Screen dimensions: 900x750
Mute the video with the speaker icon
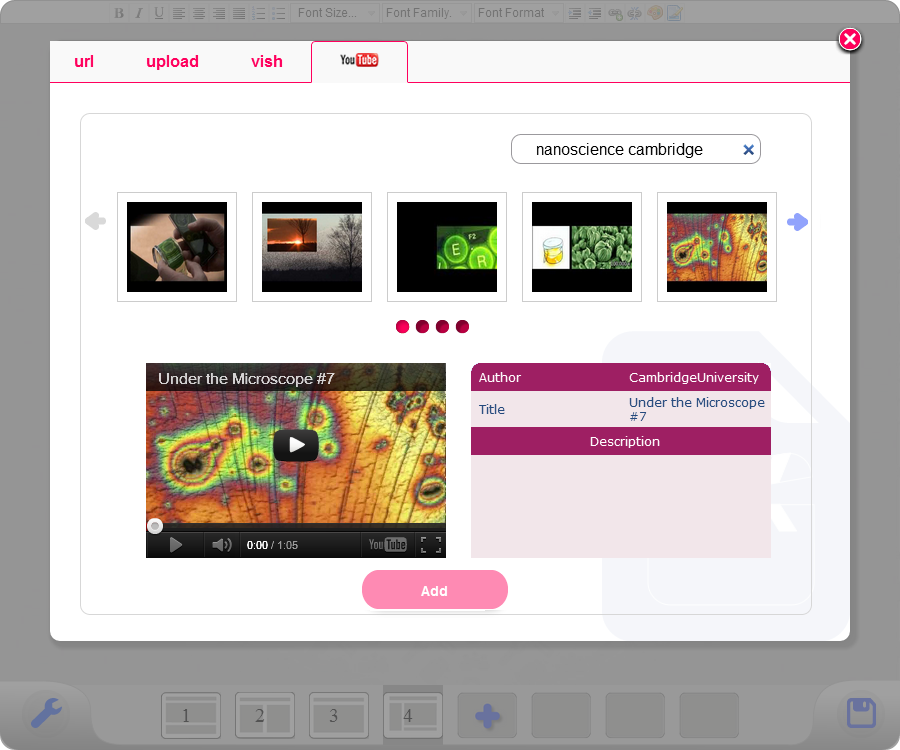[222, 545]
